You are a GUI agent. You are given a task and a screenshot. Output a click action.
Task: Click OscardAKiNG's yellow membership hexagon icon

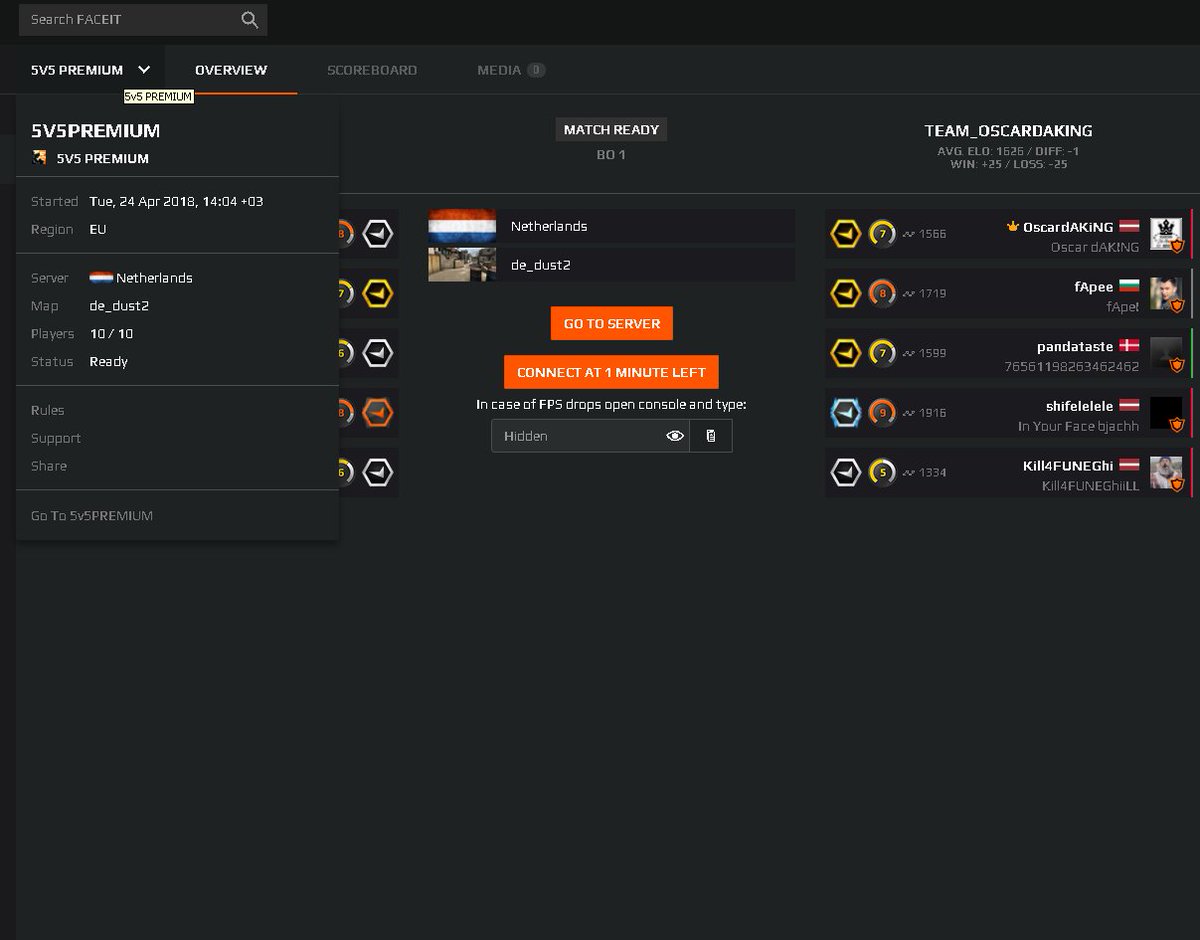click(x=846, y=234)
